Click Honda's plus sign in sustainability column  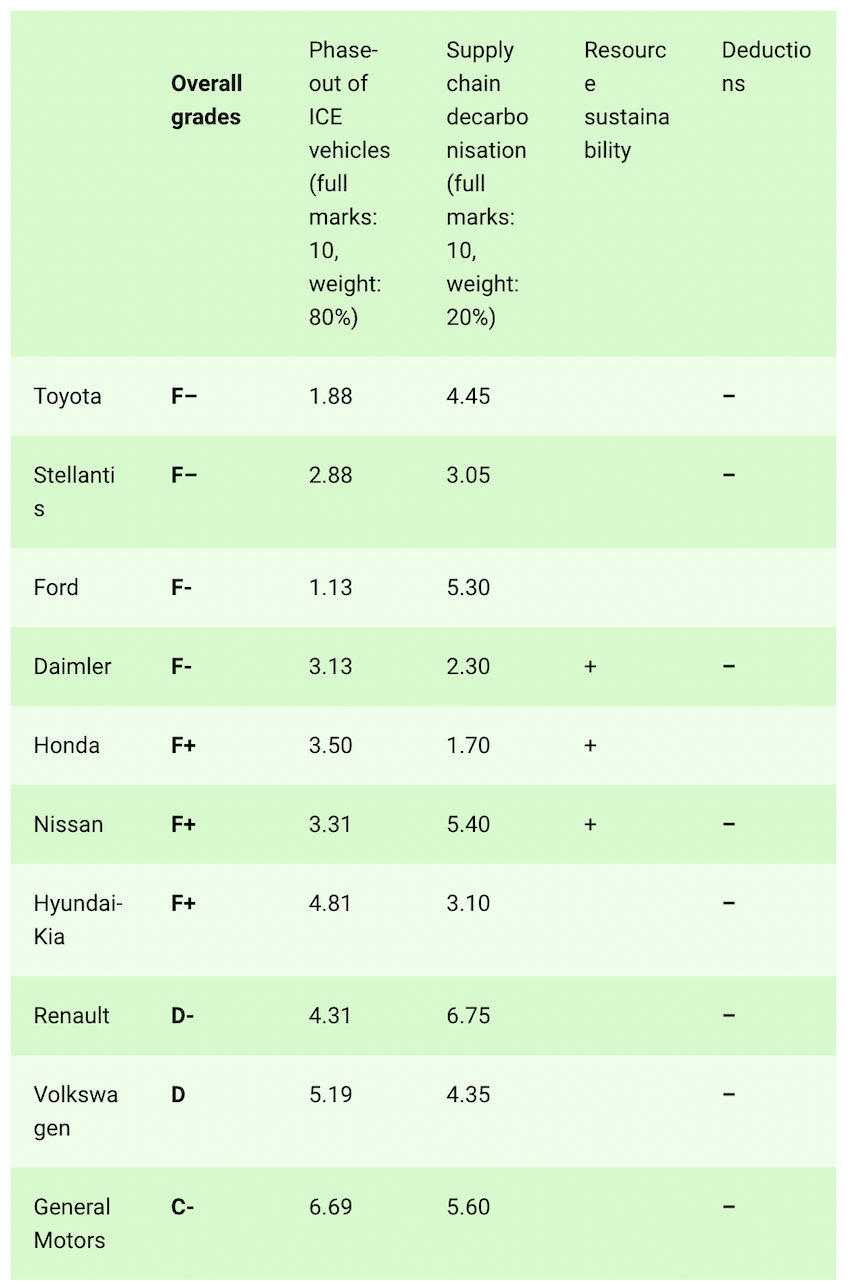point(590,746)
